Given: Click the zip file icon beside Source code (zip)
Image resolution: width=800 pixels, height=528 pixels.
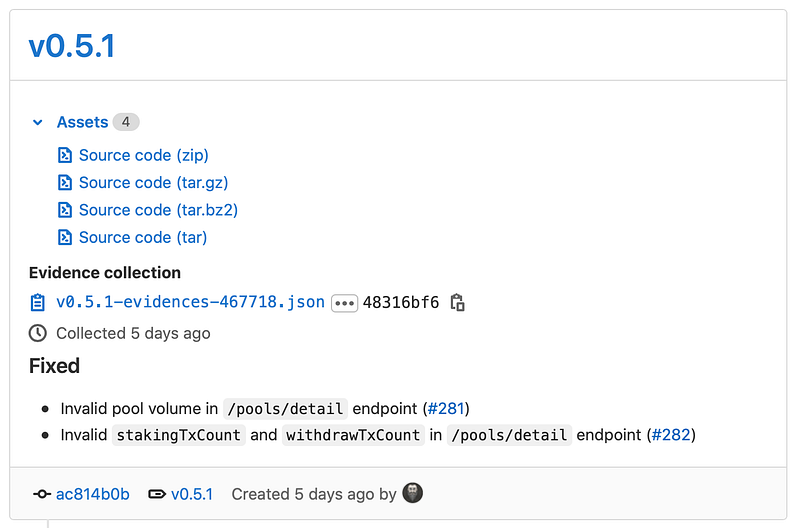Looking at the screenshot, I should 65,155.
